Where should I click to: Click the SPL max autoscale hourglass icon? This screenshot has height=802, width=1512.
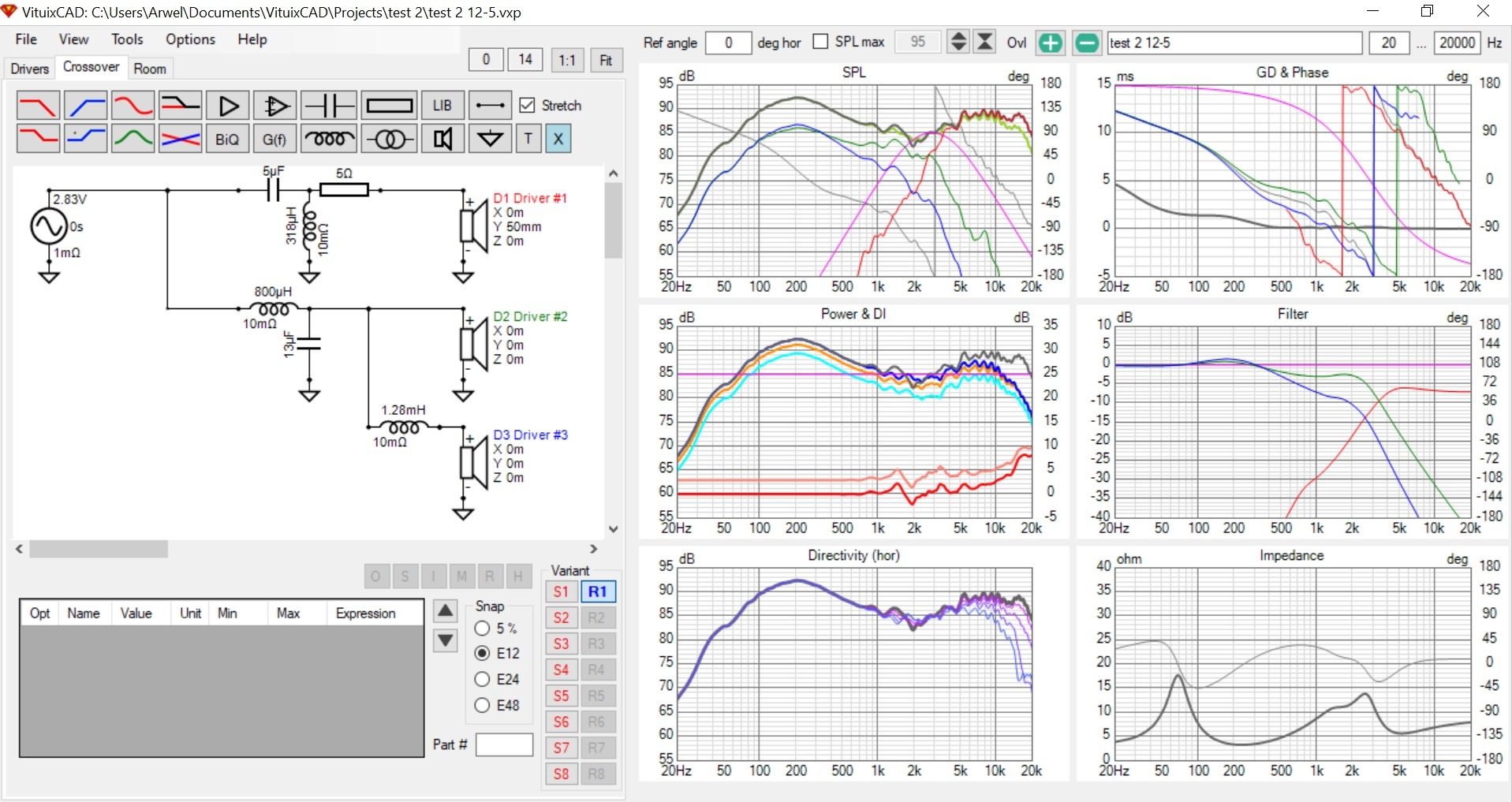point(985,42)
